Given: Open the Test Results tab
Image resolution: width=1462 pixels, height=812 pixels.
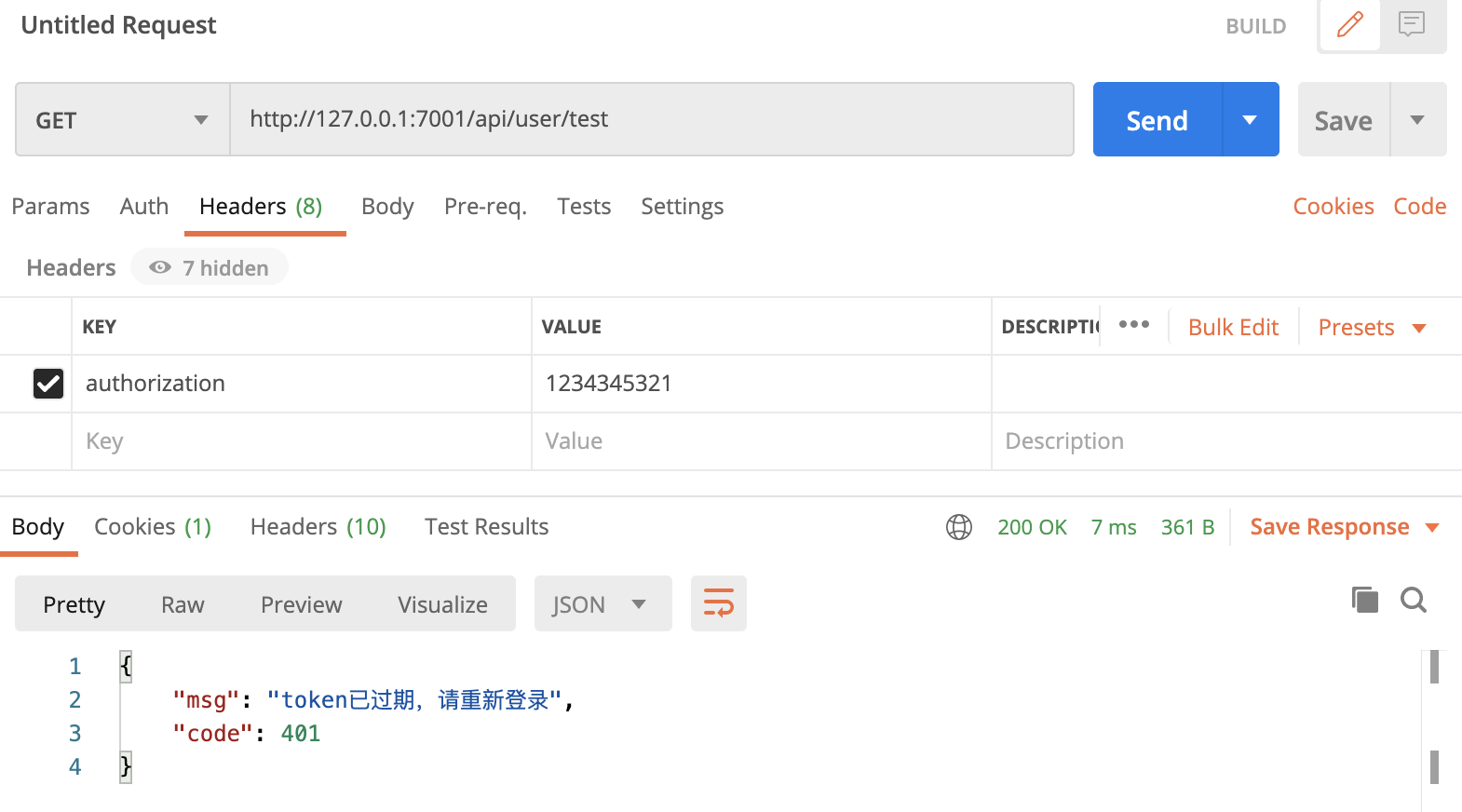Looking at the screenshot, I should pos(486,527).
